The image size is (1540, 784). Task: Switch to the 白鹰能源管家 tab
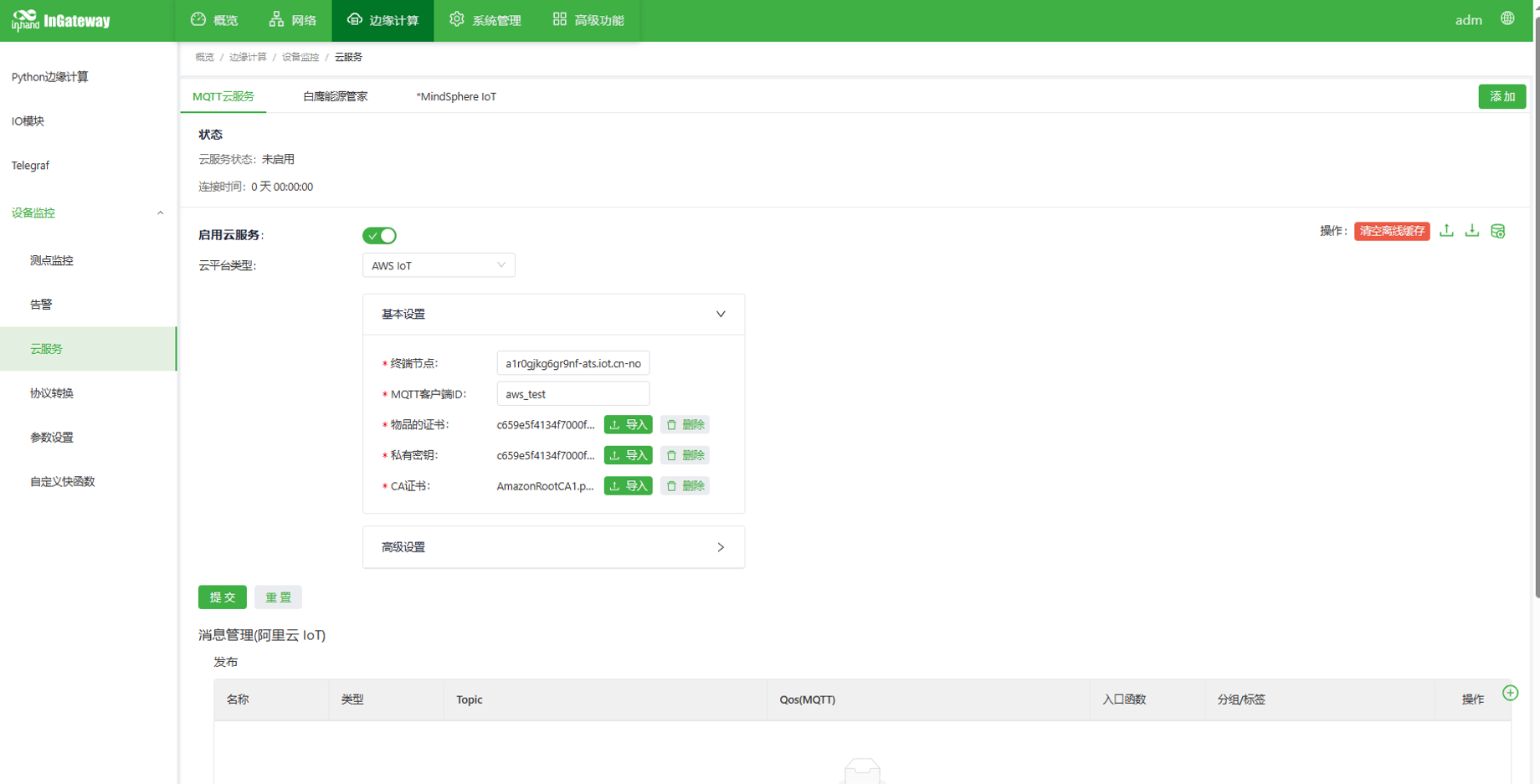point(336,96)
